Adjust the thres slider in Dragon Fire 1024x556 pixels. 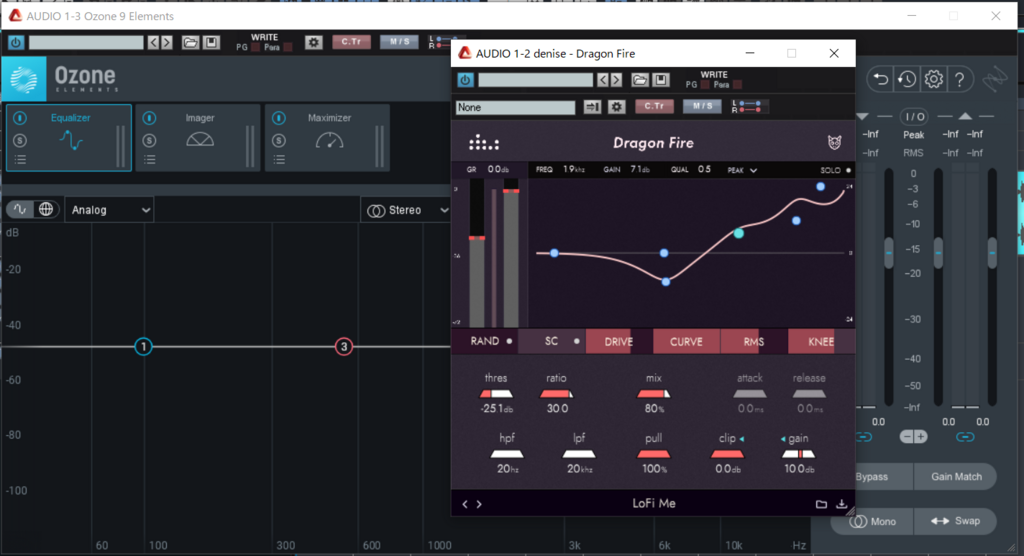(496, 394)
